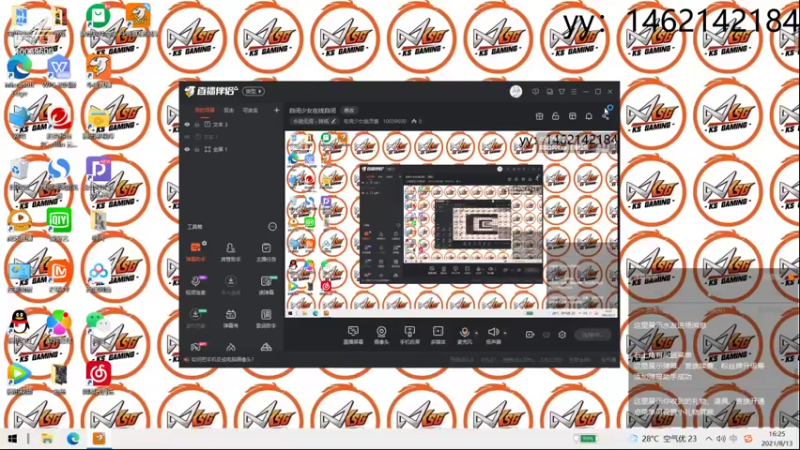Open 弹幕助手 gear settings badge
Image resolution: width=800 pixels, height=450 pixels.
click(205, 243)
